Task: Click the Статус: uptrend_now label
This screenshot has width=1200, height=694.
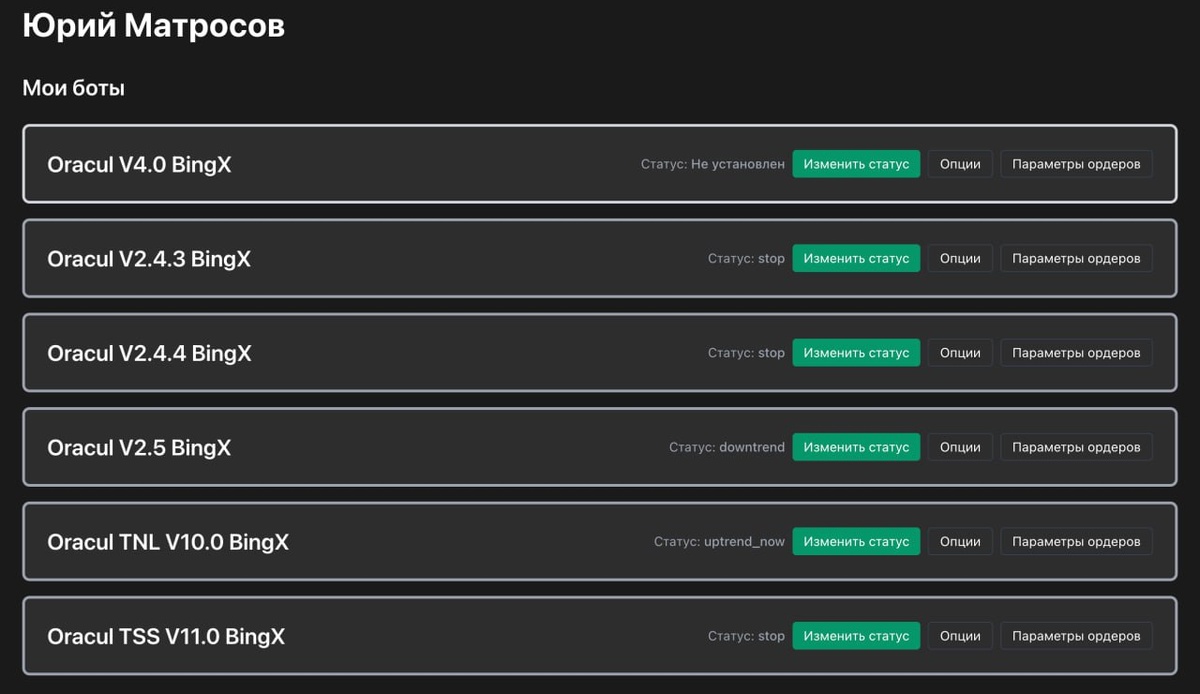Action: 720,541
